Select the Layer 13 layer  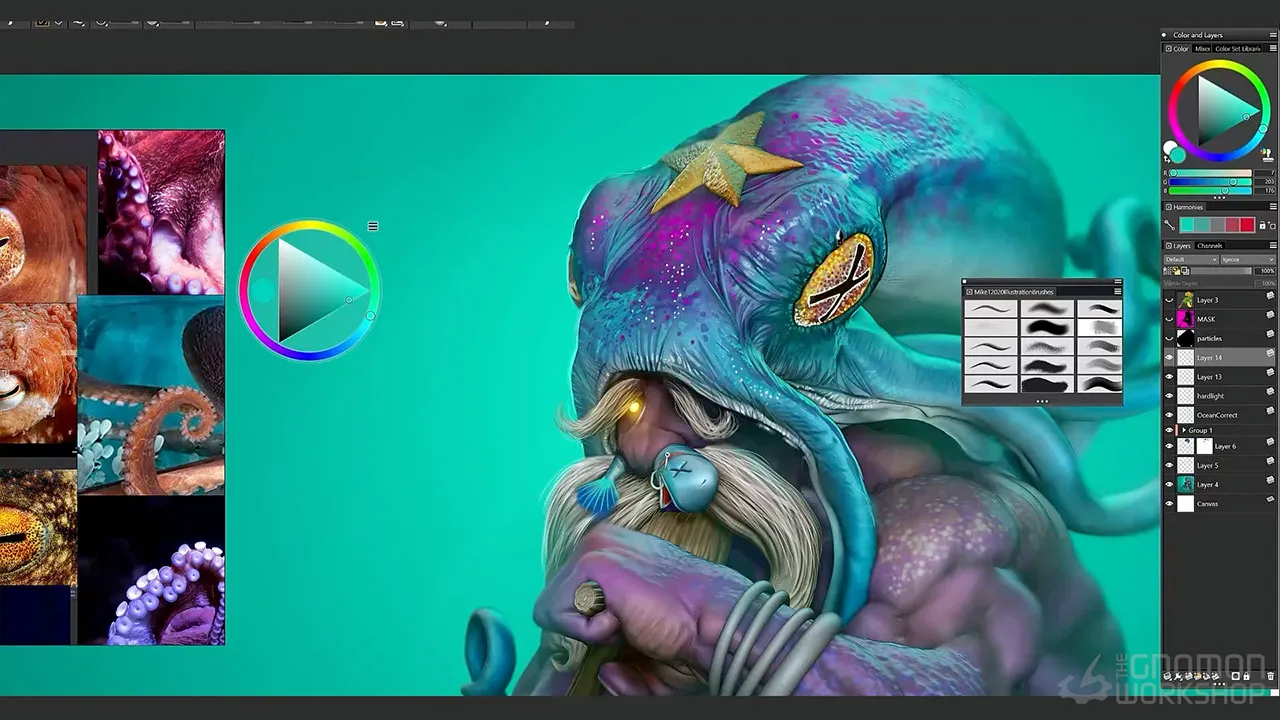[x=1220, y=377]
